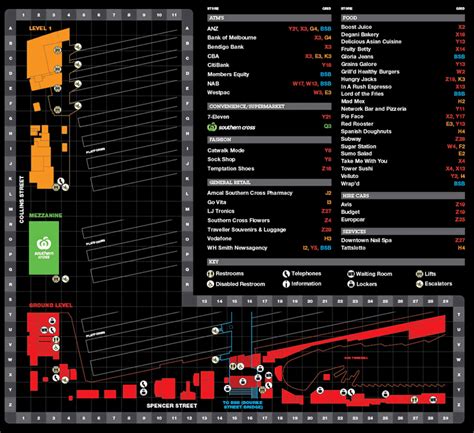This screenshot has height=433, width=474.
Task: Select the Pie Face listing
Action: pos(403,116)
